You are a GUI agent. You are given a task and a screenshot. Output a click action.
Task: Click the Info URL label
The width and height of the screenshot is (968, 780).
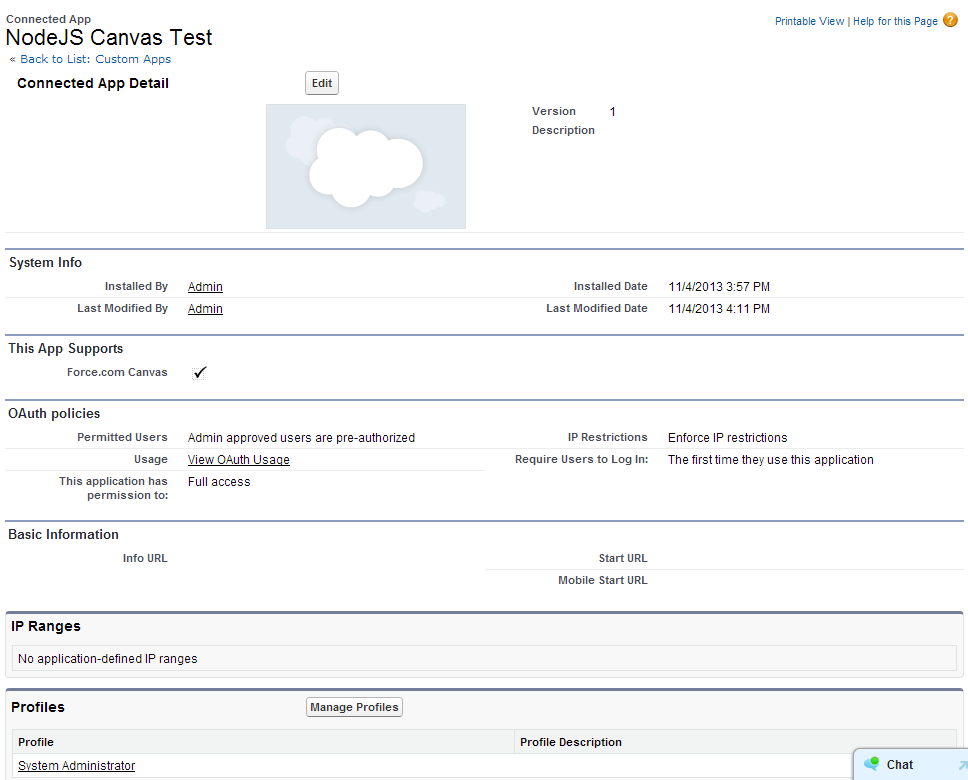145,558
